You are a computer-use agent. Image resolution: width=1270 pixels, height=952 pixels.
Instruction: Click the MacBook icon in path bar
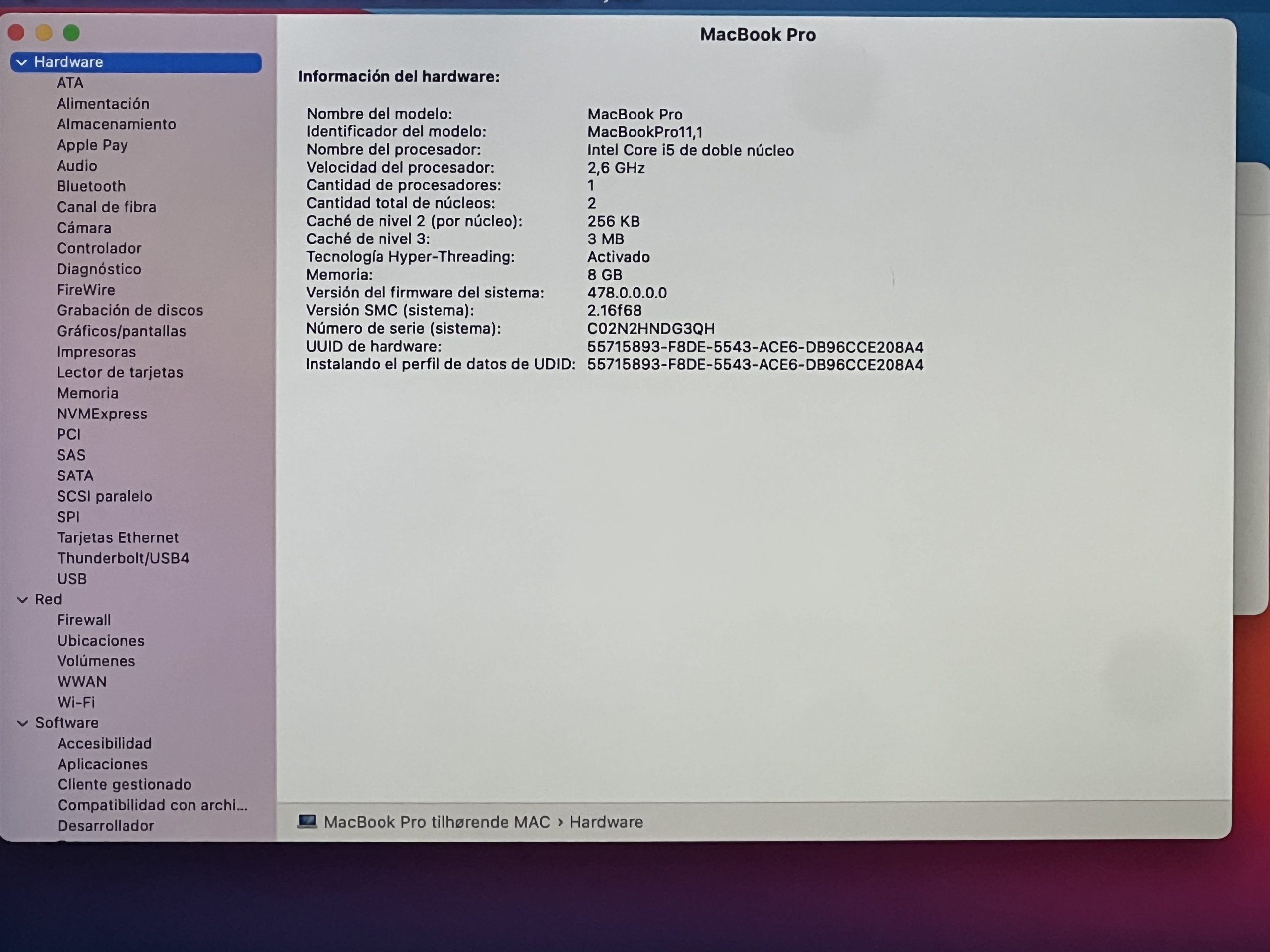coord(307,821)
